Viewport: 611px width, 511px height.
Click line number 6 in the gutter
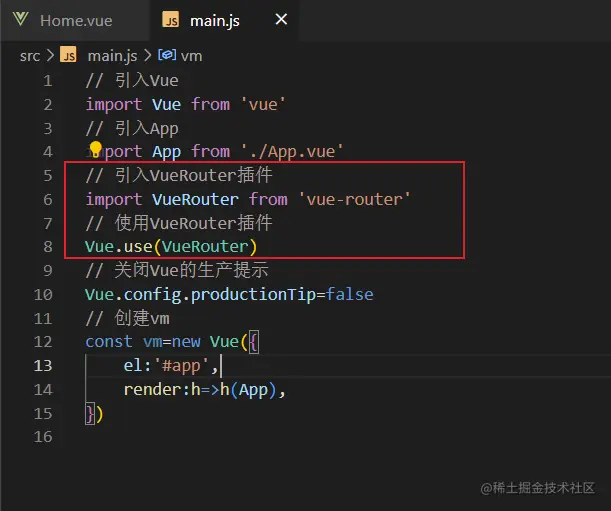click(48, 200)
